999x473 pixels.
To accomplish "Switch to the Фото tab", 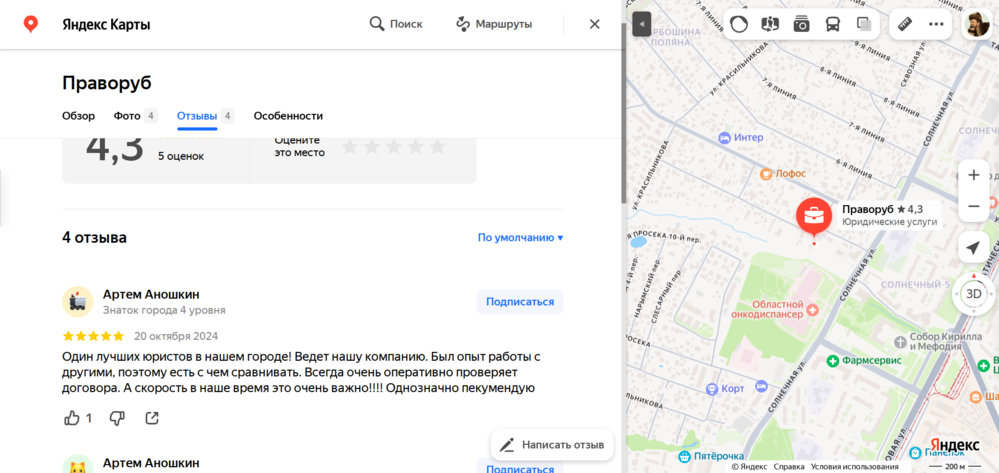I will (x=127, y=116).
